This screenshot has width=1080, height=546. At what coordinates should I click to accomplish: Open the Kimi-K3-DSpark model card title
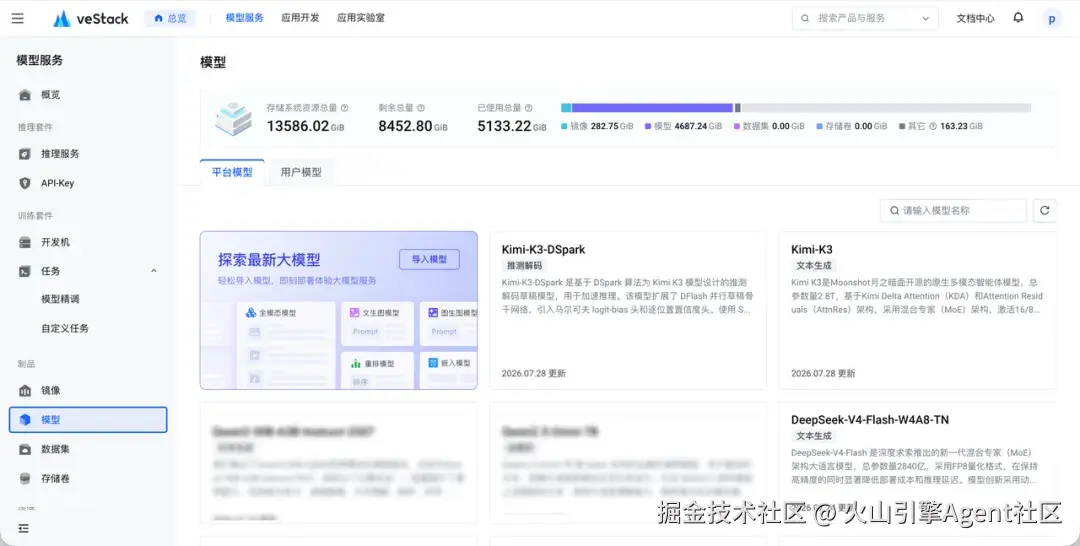click(543, 249)
